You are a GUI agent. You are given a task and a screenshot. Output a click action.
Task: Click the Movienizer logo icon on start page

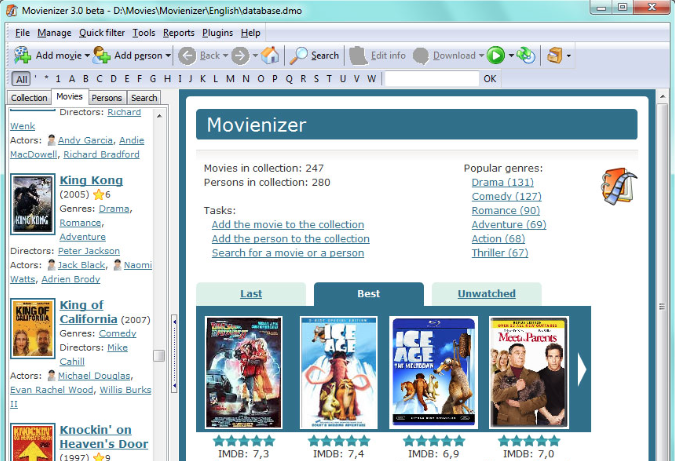619,186
